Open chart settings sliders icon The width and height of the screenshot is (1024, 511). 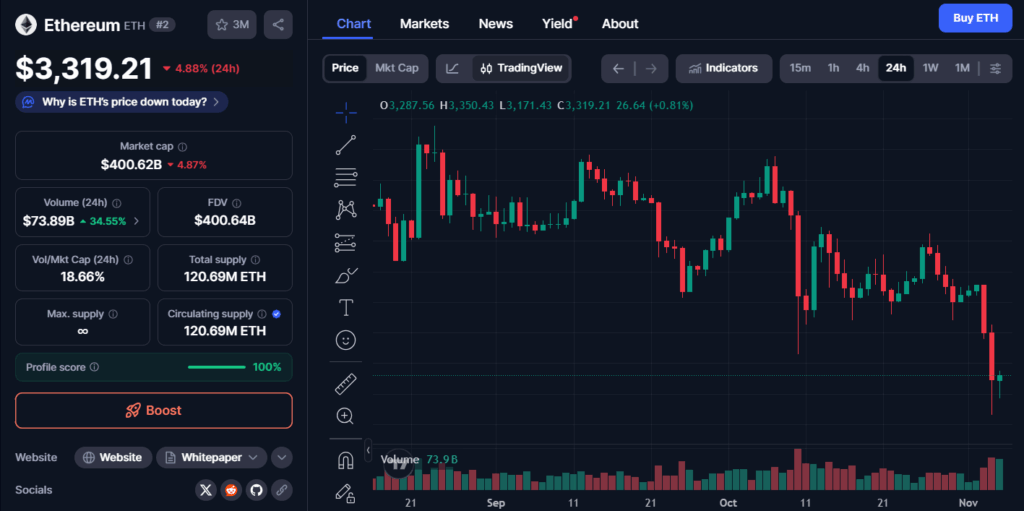[x=995, y=69]
